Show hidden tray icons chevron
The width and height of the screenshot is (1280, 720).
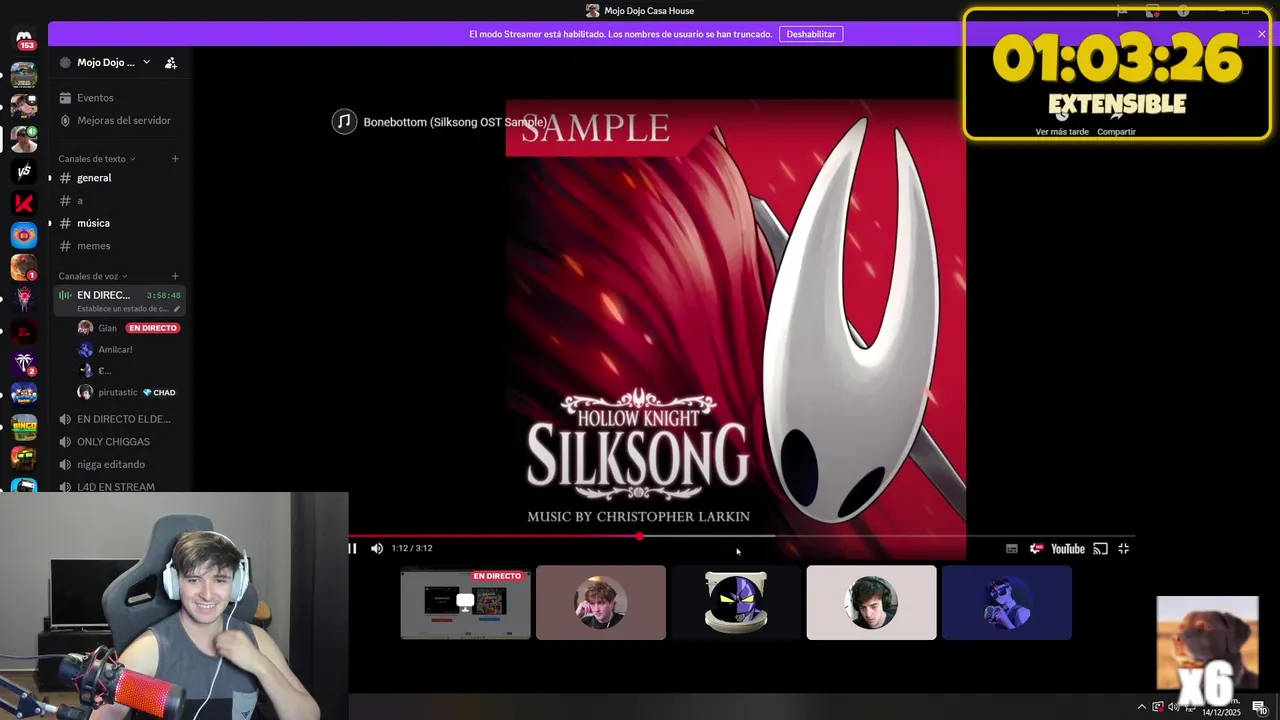1142,707
